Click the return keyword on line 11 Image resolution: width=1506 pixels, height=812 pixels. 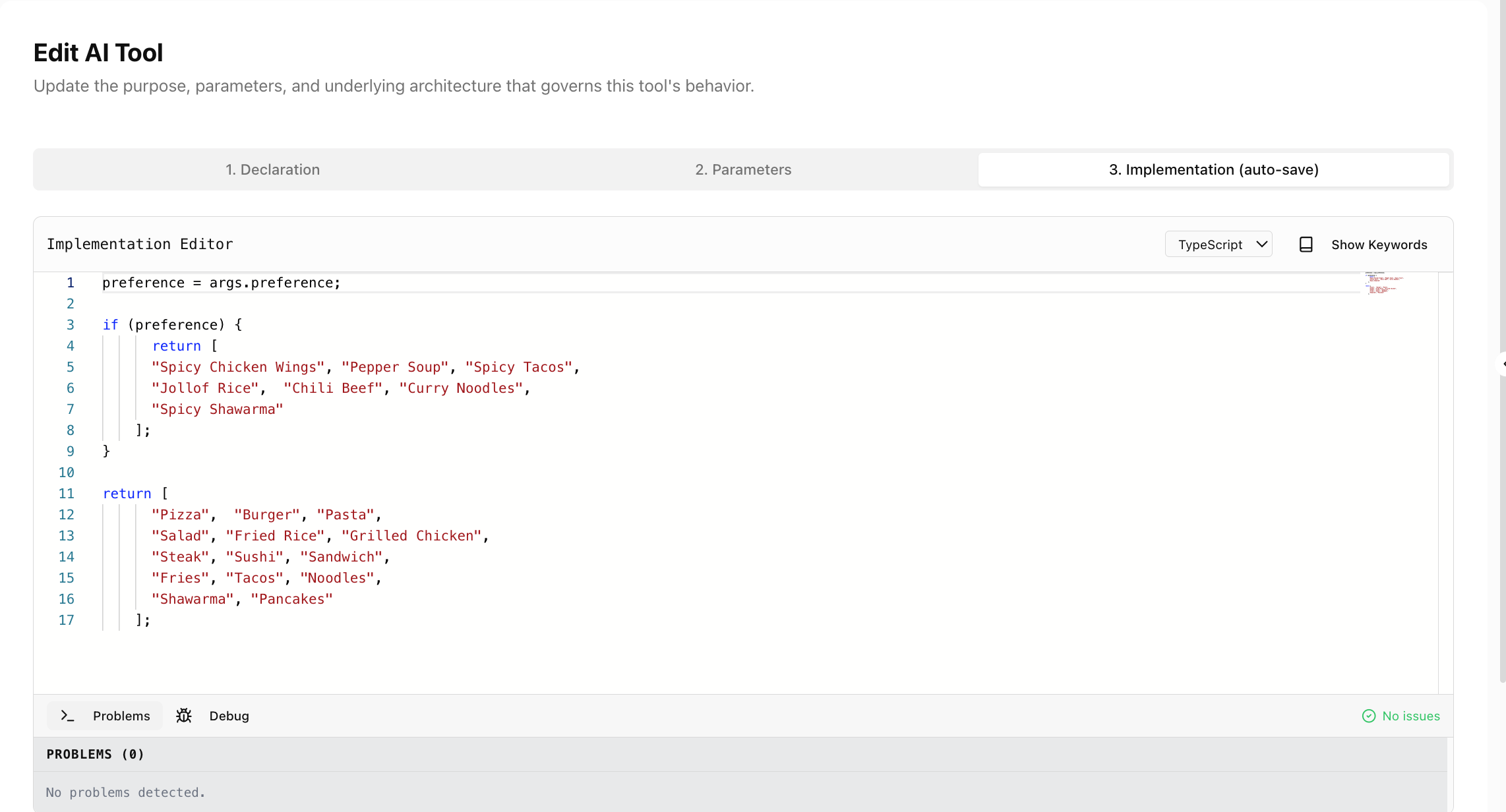[127, 494]
